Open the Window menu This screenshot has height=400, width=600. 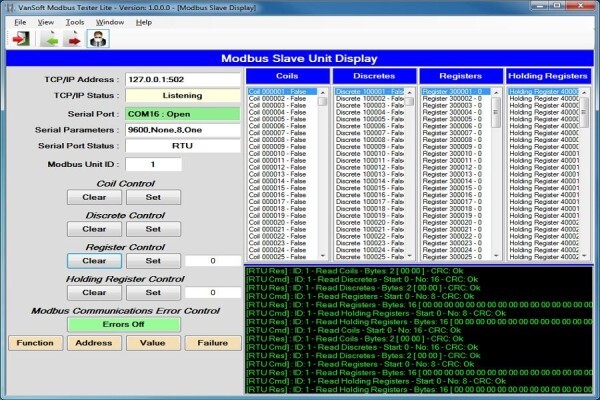click(110, 22)
